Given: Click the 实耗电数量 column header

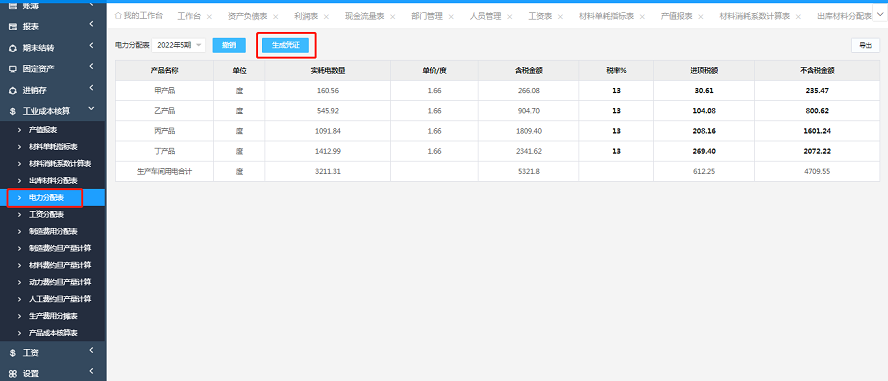Looking at the screenshot, I should tap(328, 71).
